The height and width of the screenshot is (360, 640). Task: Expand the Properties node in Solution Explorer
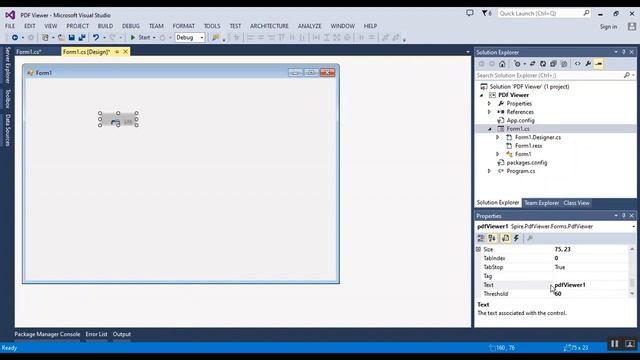(489, 104)
